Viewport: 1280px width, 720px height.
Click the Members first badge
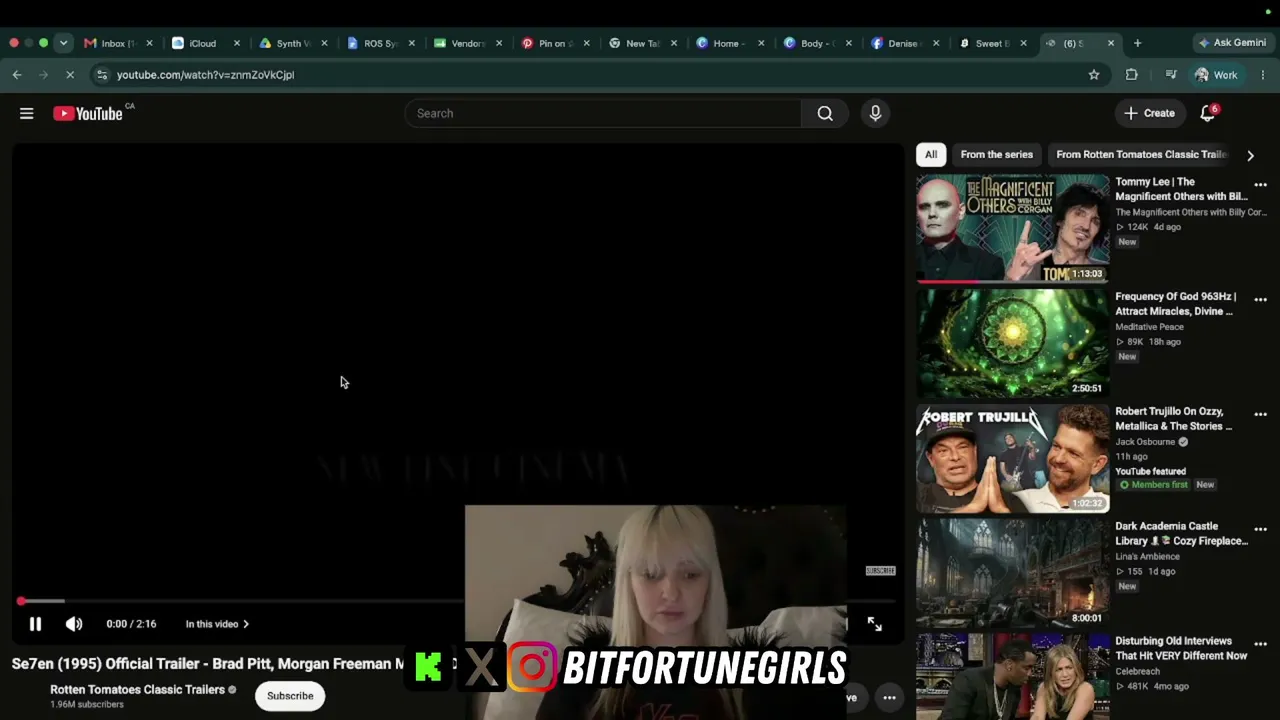pyautogui.click(x=1153, y=485)
